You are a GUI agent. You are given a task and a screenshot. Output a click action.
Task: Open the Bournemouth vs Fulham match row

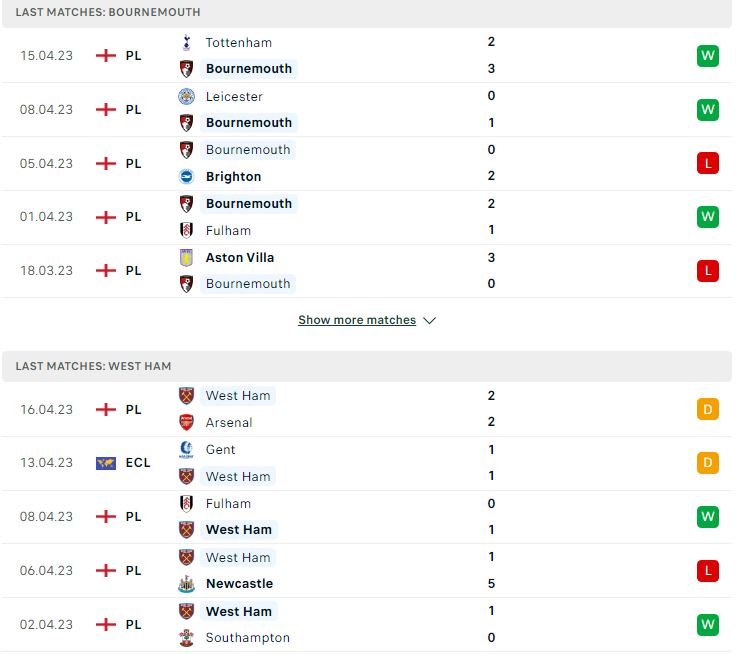coord(367,218)
